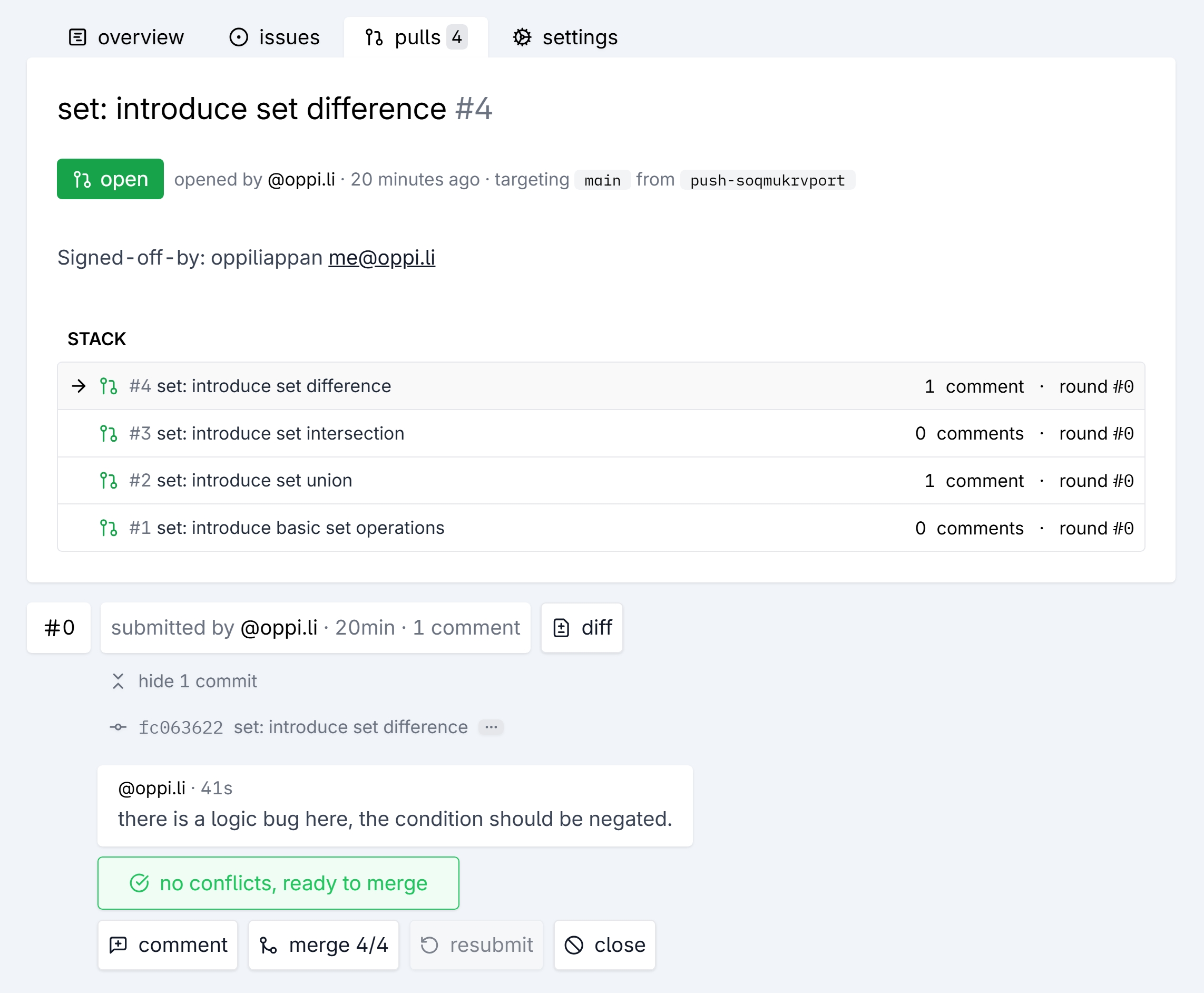This screenshot has width=1204, height=993.
Task: Click arrow icon on current stack row
Action: tap(79, 386)
